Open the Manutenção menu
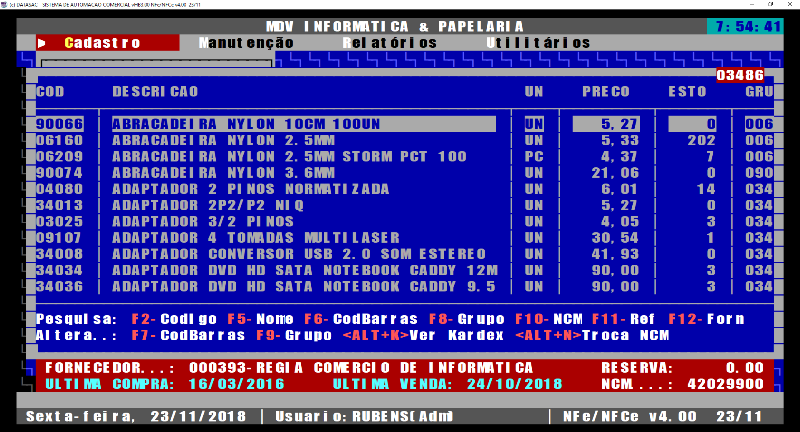 pos(246,43)
